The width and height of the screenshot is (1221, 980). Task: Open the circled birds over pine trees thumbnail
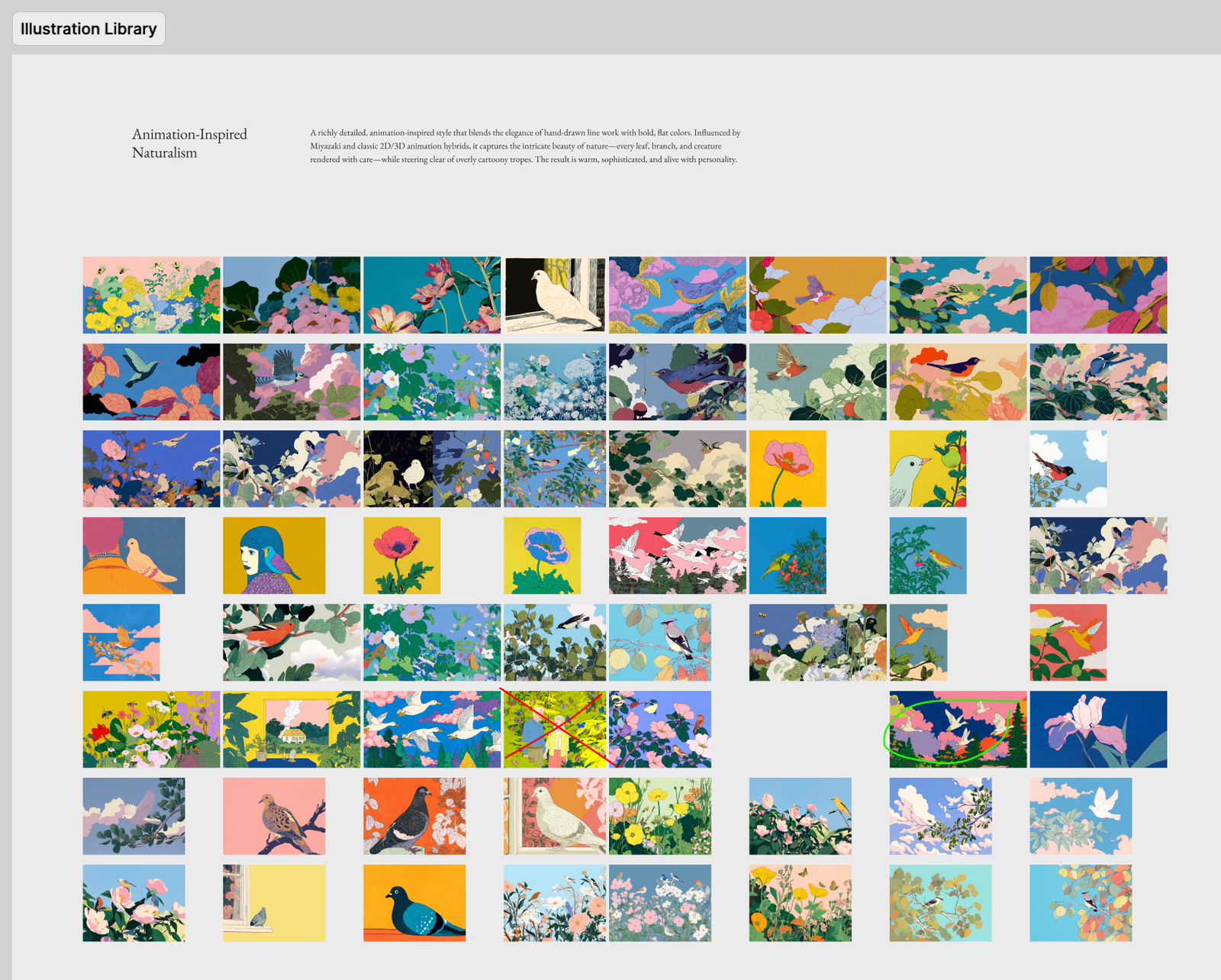[958, 729]
